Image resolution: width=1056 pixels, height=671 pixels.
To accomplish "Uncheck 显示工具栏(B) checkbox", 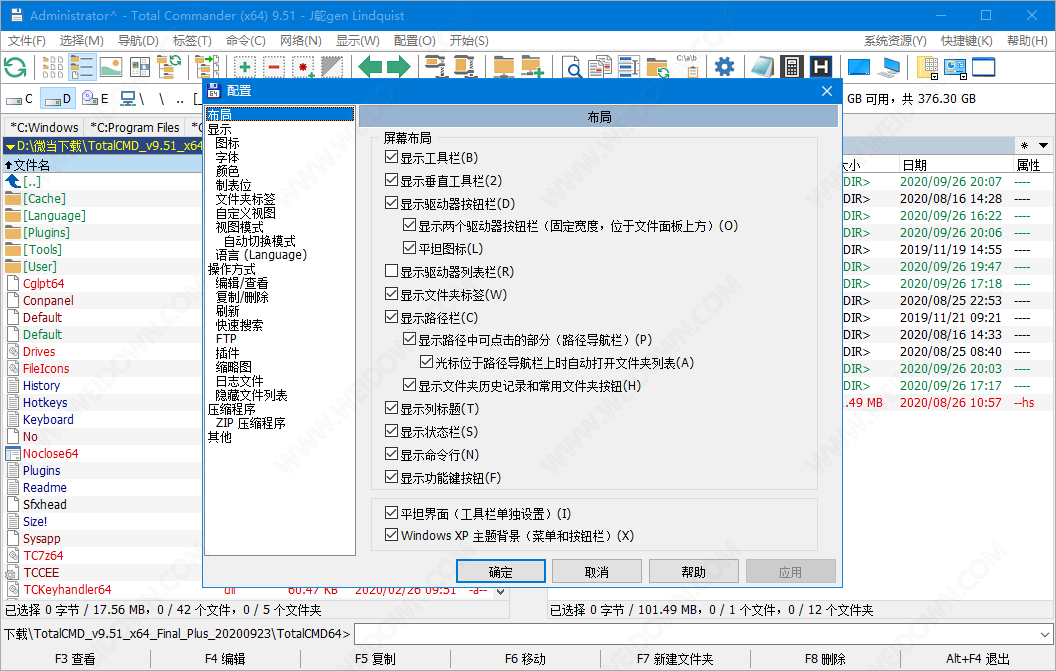I will coord(391,158).
